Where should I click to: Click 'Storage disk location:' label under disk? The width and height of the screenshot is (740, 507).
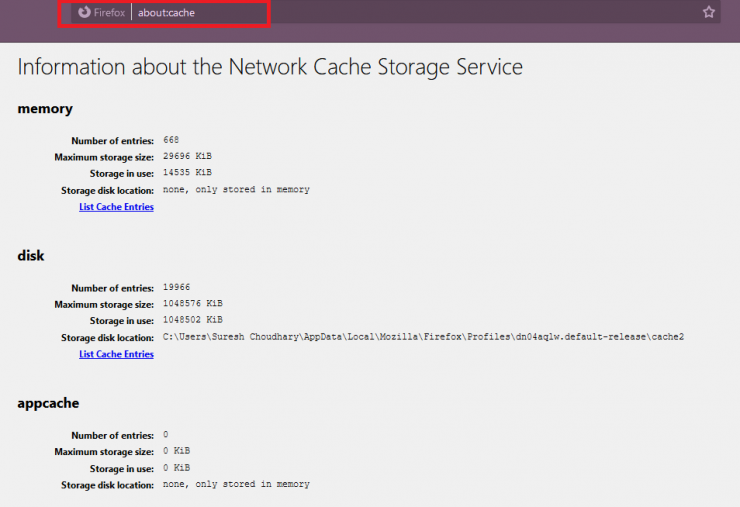click(x=107, y=338)
